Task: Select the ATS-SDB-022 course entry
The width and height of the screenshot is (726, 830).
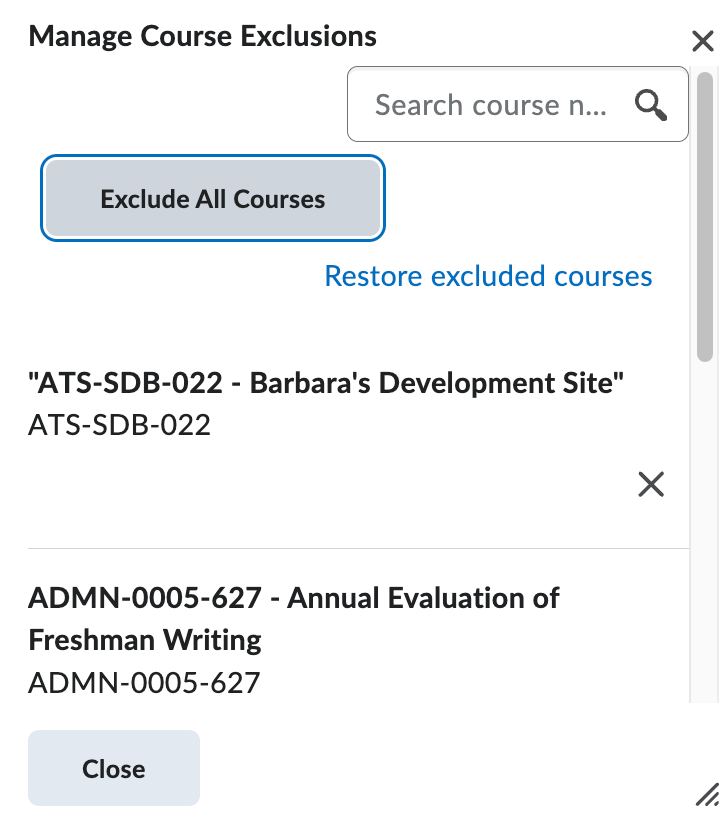Action: click(x=325, y=383)
